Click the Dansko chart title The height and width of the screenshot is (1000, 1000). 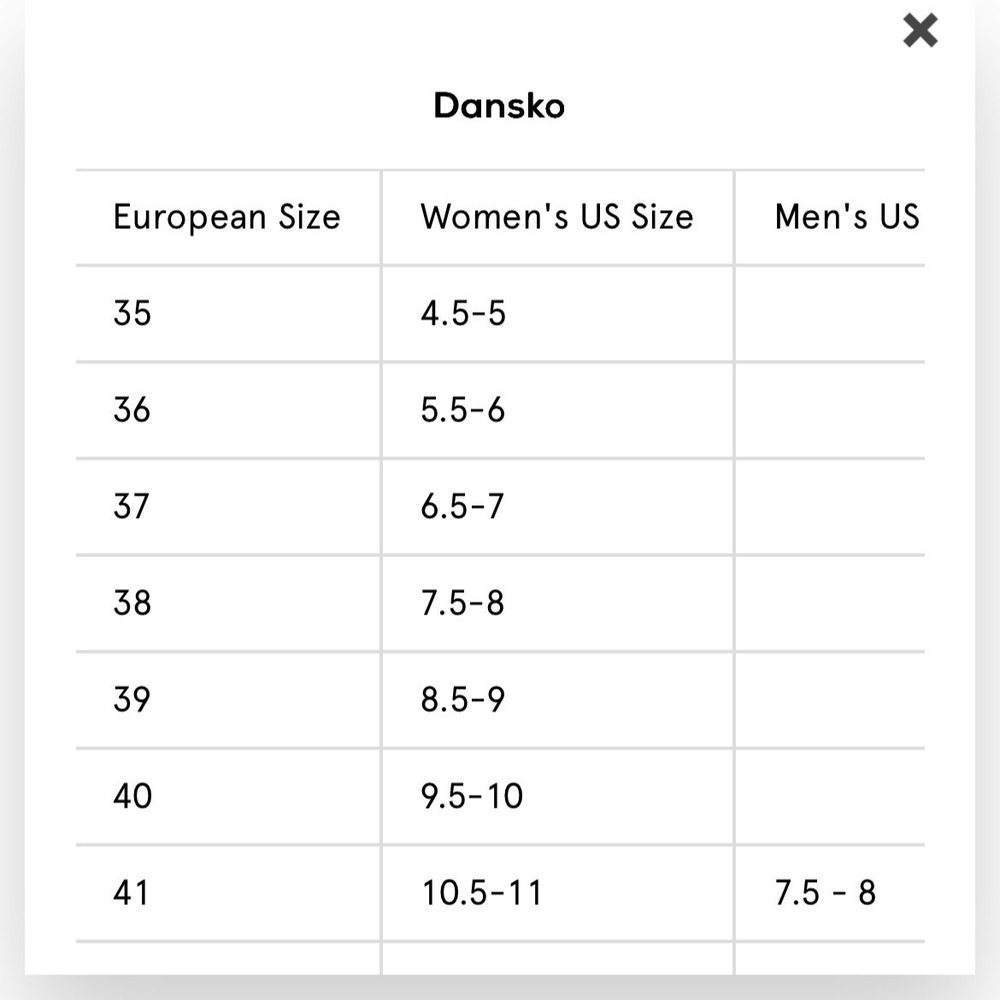click(x=499, y=106)
